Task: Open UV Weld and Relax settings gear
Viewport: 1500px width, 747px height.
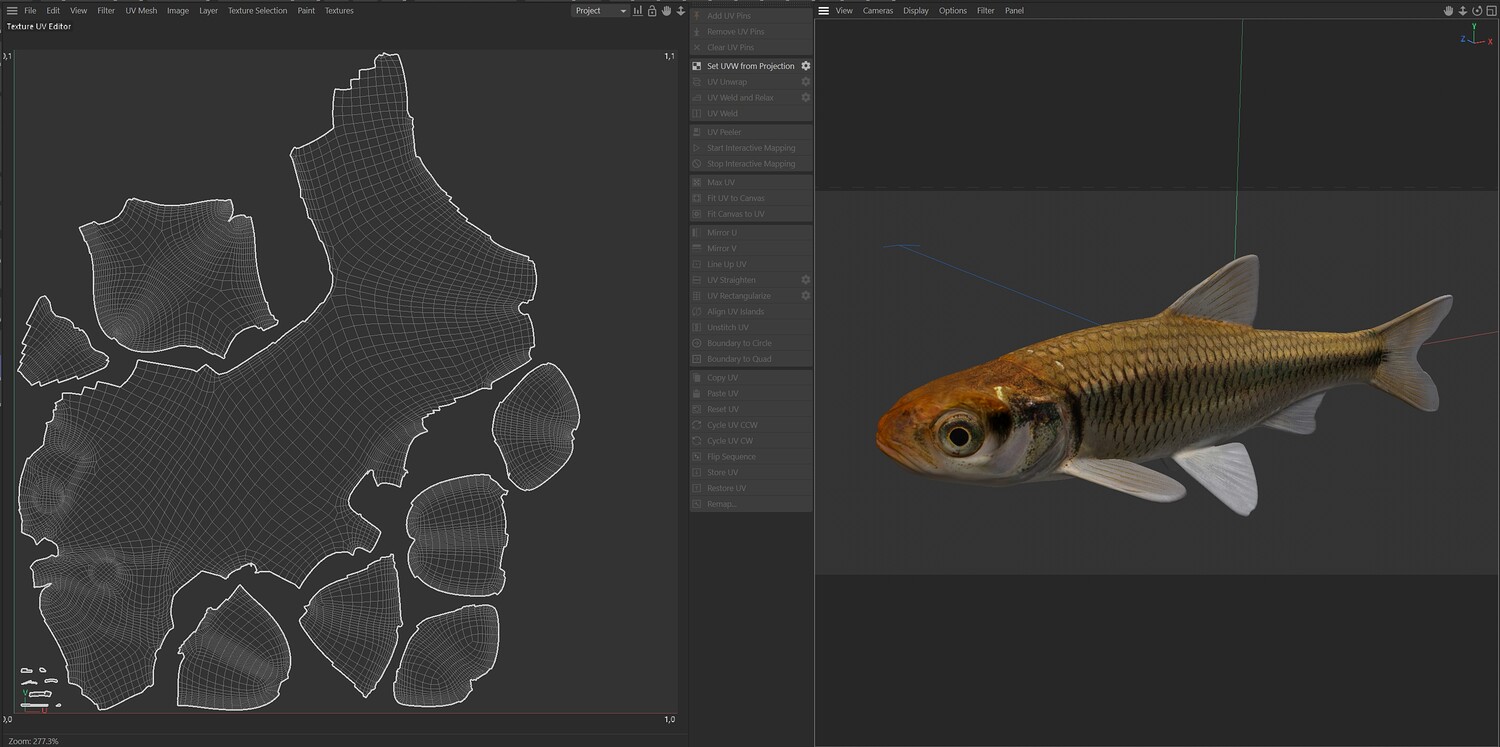Action: point(806,98)
